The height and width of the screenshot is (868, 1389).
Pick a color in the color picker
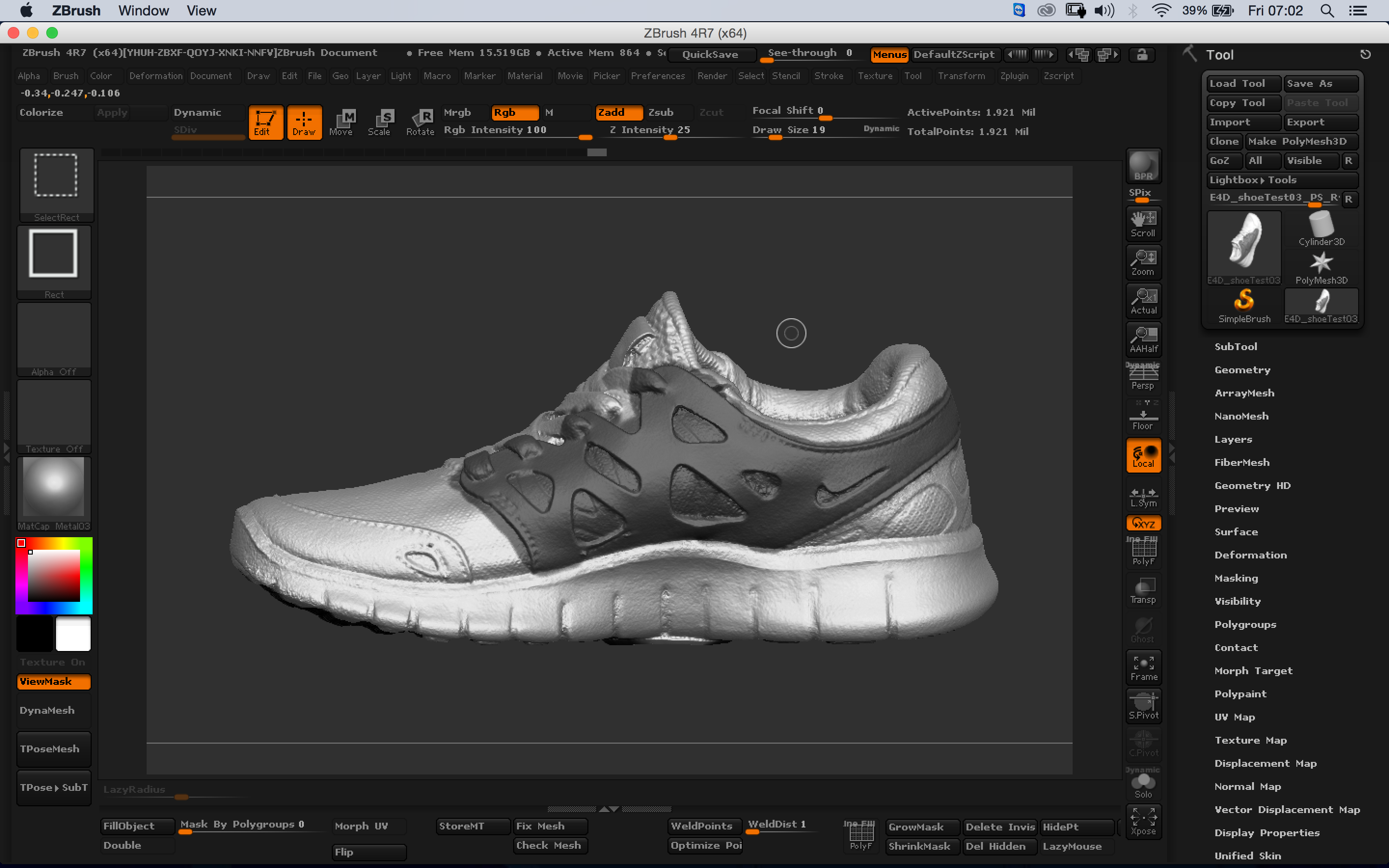point(54,575)
